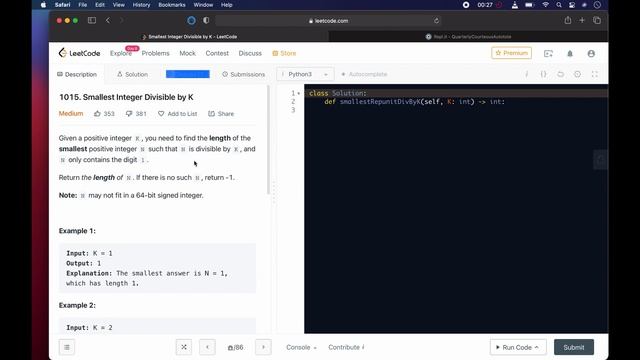Open the feedback tab on right edge

point(600,160)
